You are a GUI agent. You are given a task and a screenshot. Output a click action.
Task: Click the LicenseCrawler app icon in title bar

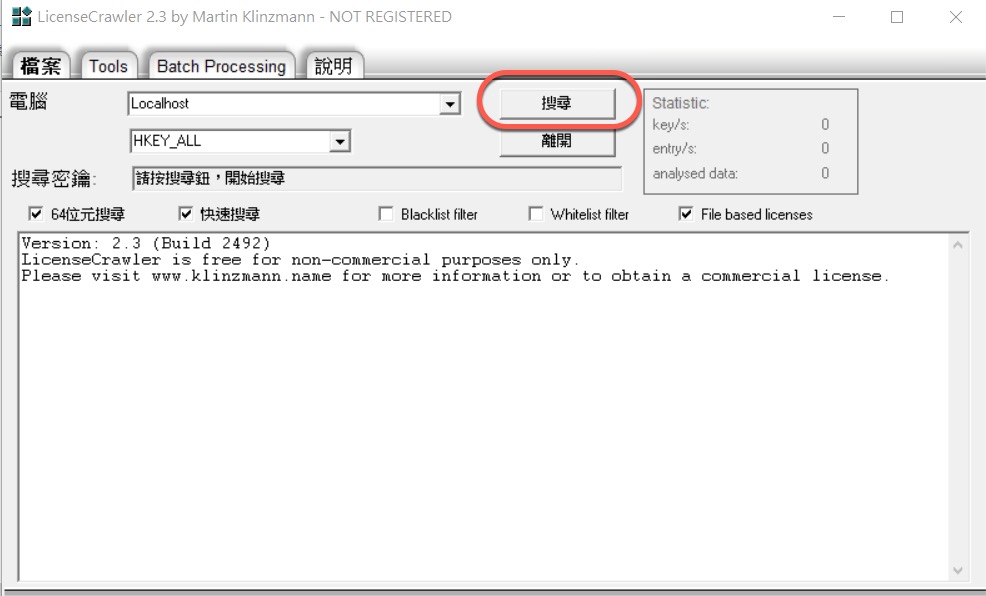click(x=21, y=16)
